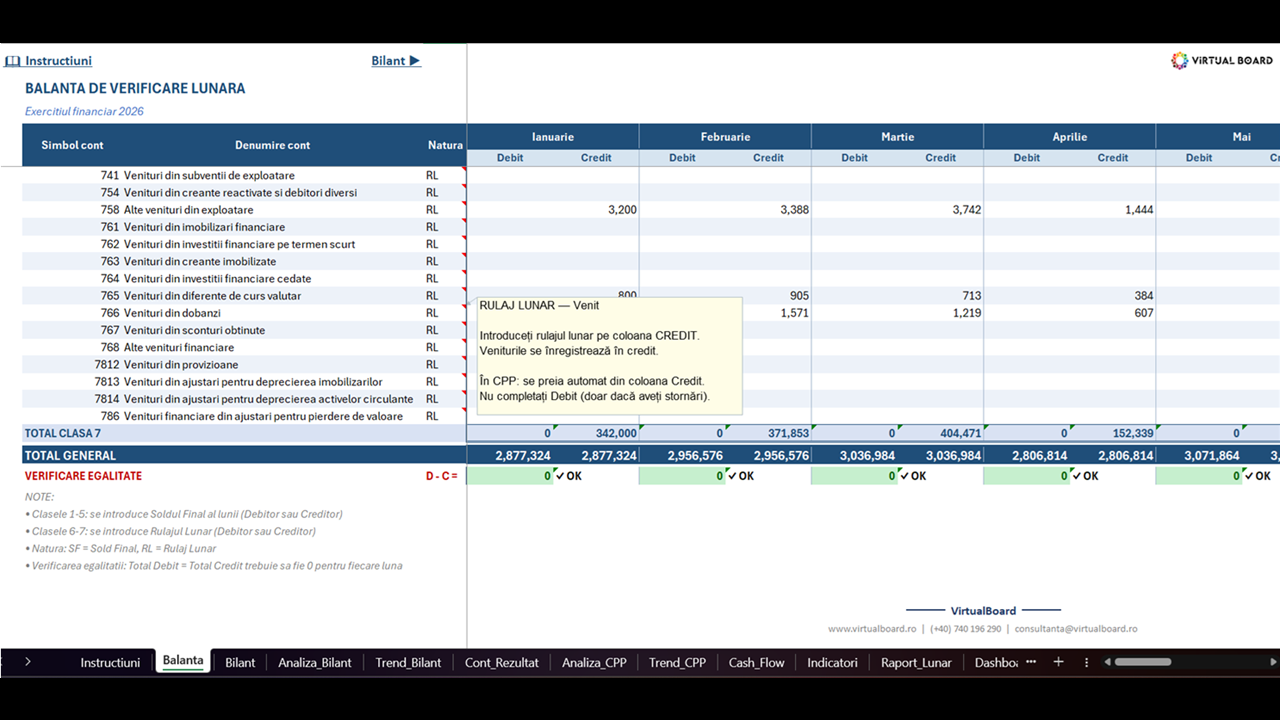Select the cell with value 3,388
This screenshot has width=1280, height=720.
pyautogui.click(x=768, y=210)
